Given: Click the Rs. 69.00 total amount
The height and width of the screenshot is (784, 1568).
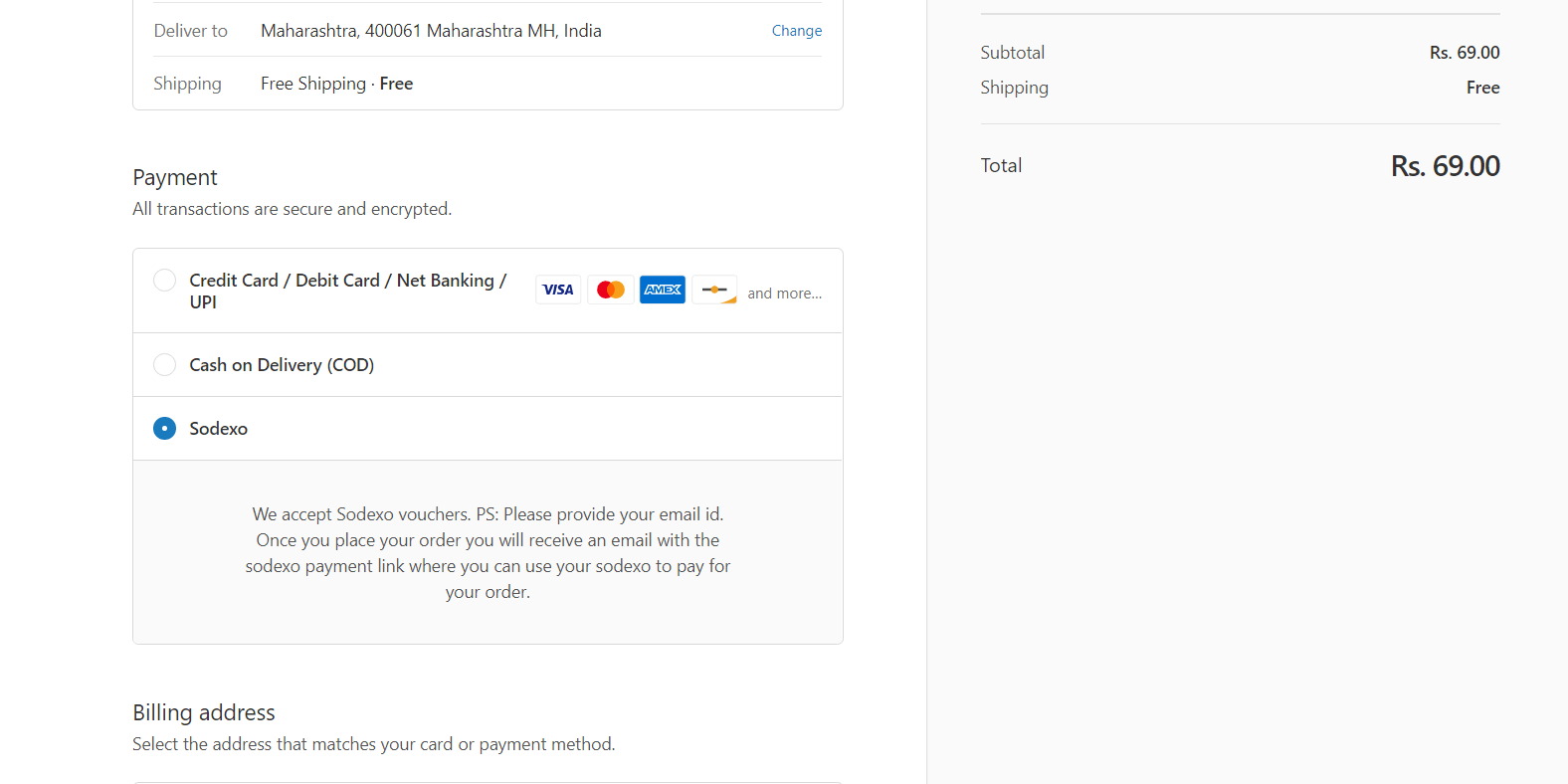Looking at the screenshot, I should 1444,166.
